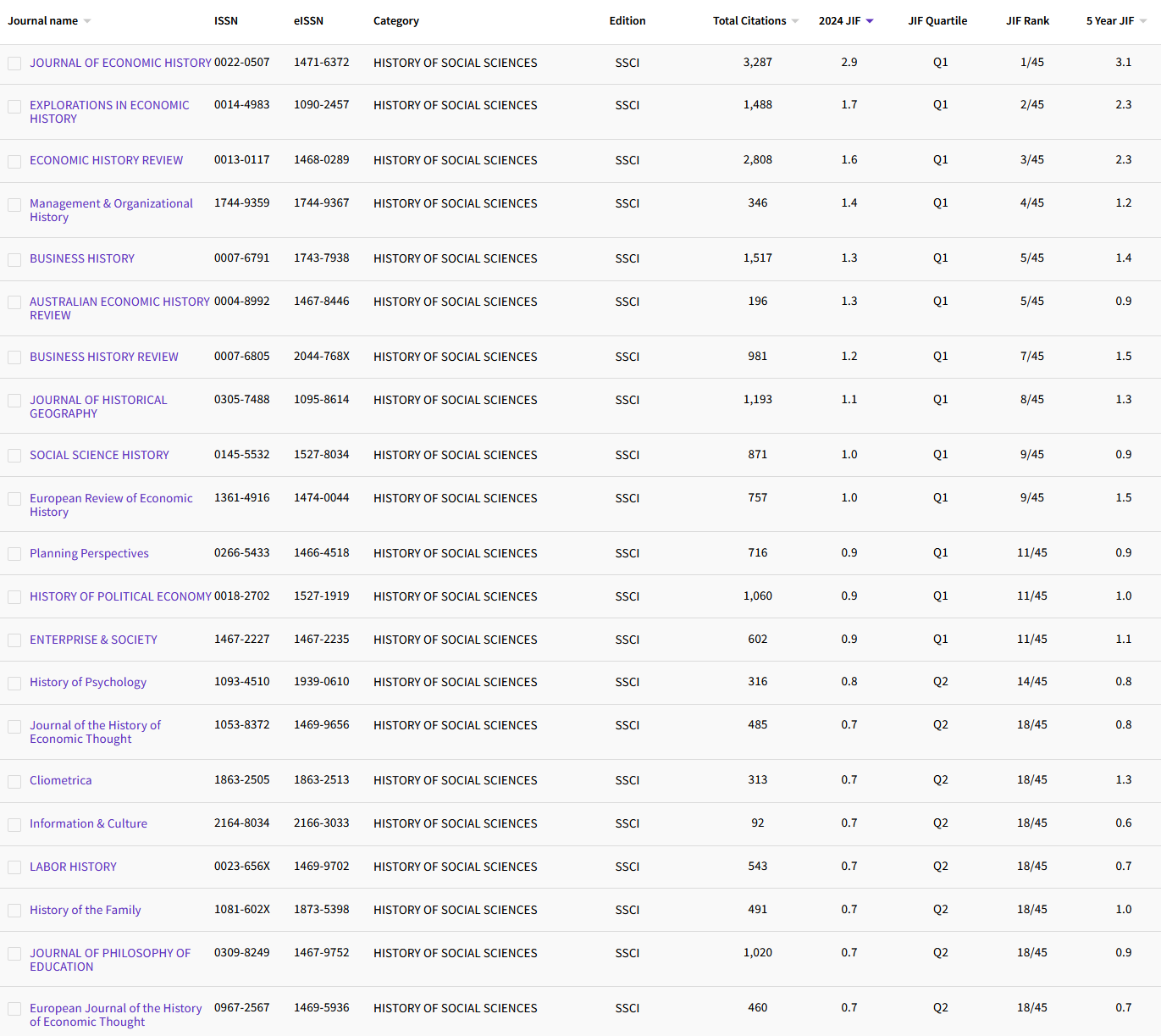Click the ISSN column header
Image resolution: width=1161 pixels, height=1036 pixels.
coord(226,21)
